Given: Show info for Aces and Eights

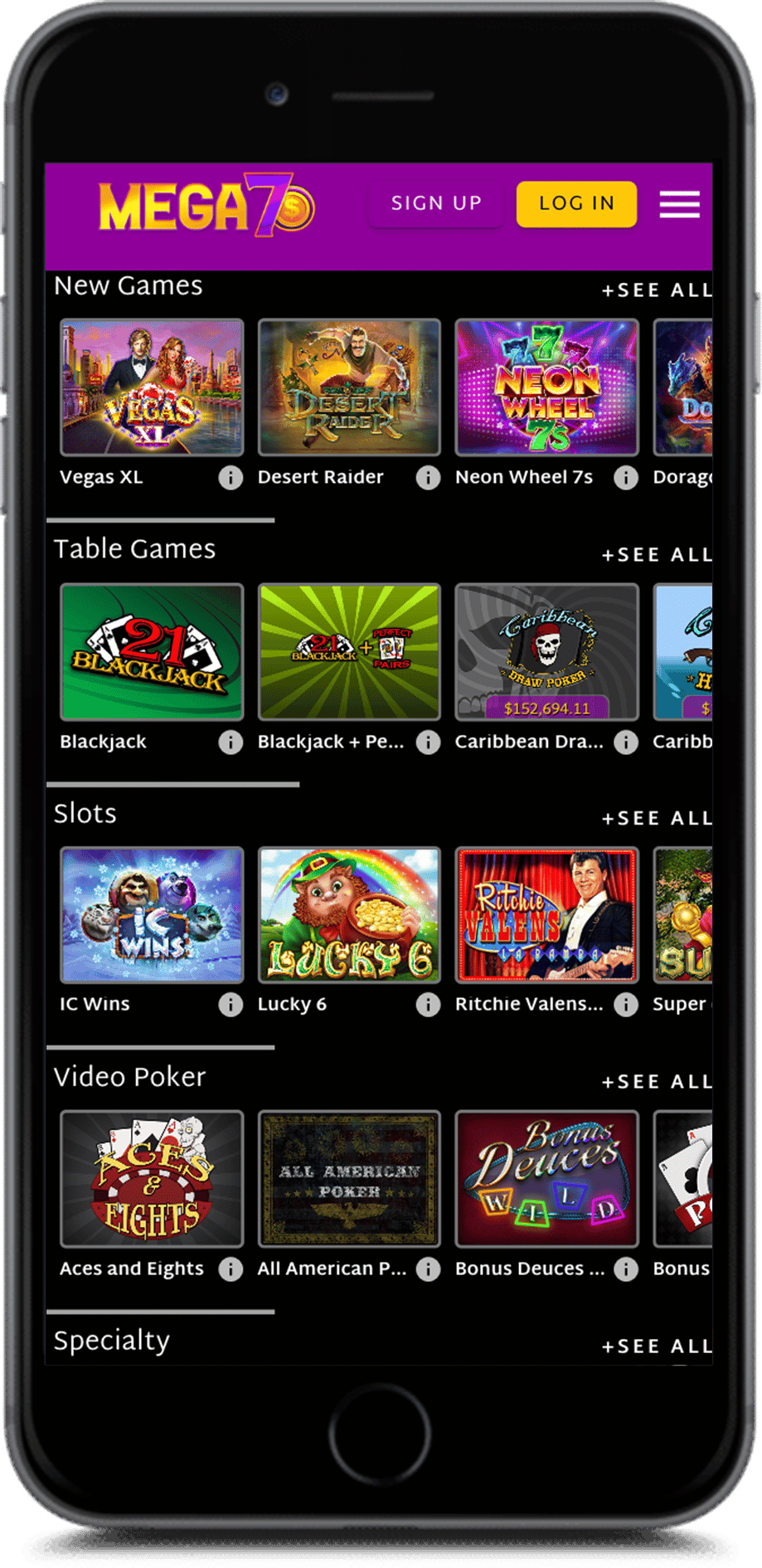Looking at the screenshot, I should coord(231,1269).
